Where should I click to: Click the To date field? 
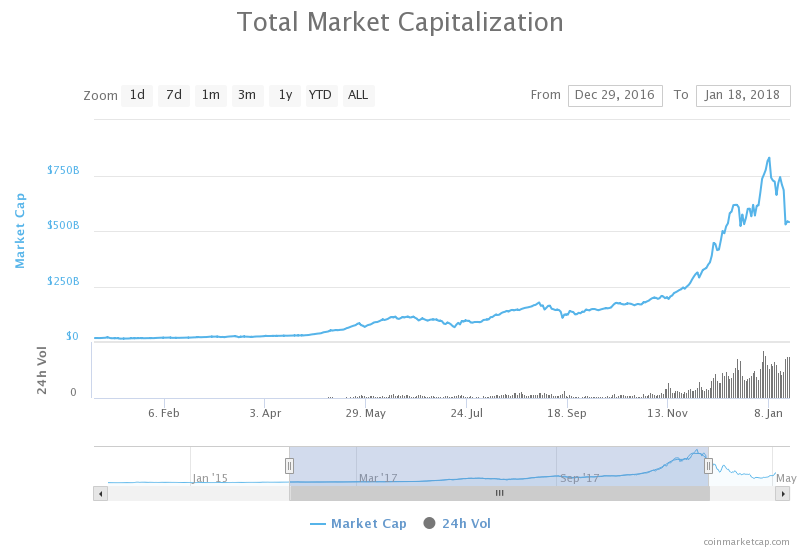tap(742, 95)
